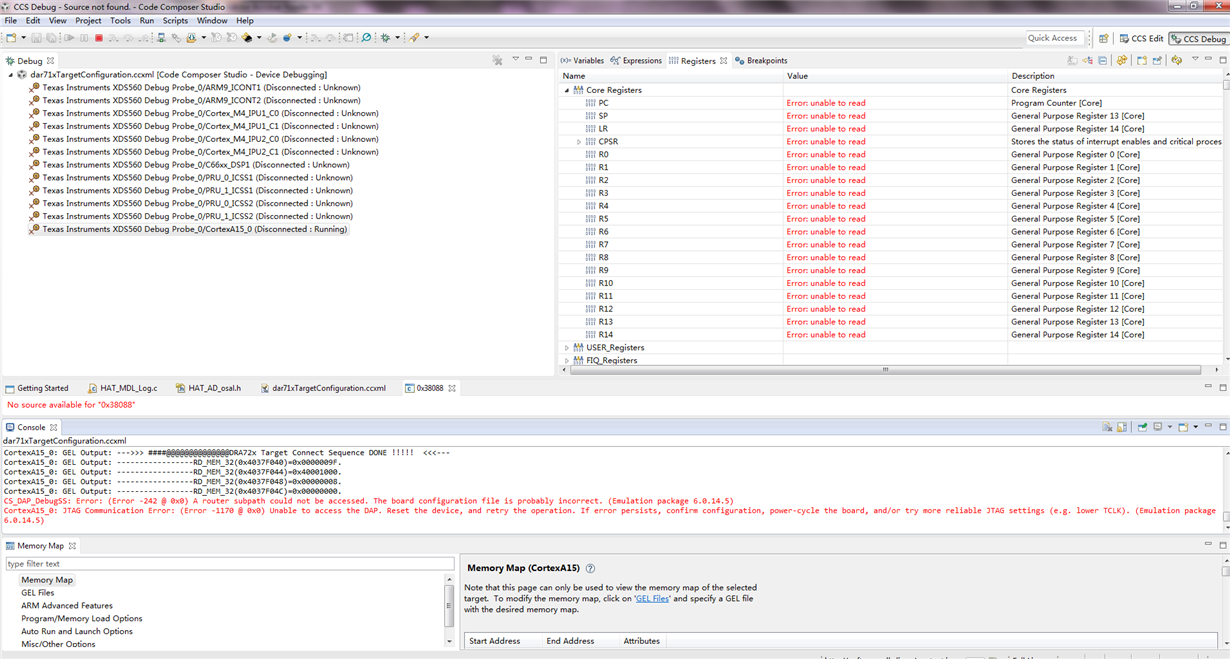Click Collapse All icon in Registers view

pos(1103,60)
